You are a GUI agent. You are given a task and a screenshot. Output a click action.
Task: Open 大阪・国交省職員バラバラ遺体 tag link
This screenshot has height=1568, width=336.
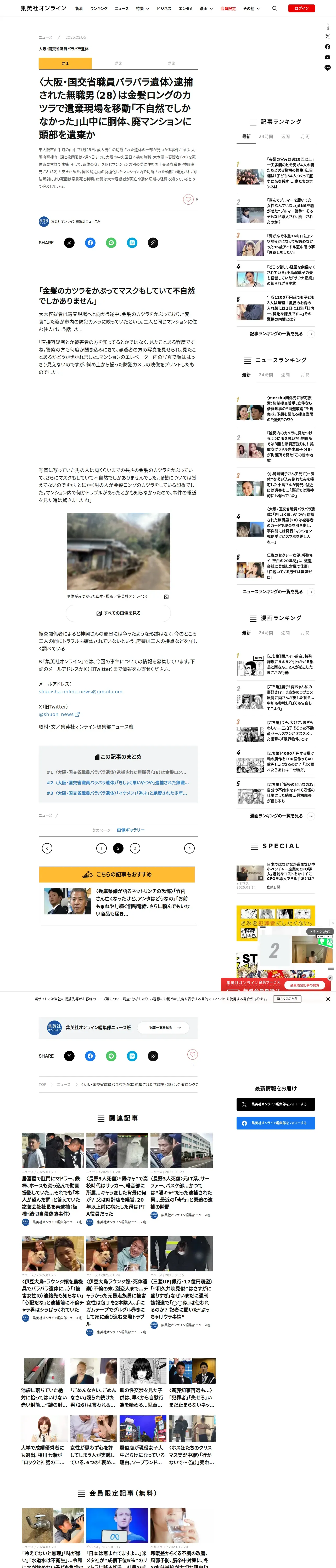coord(63,49)
